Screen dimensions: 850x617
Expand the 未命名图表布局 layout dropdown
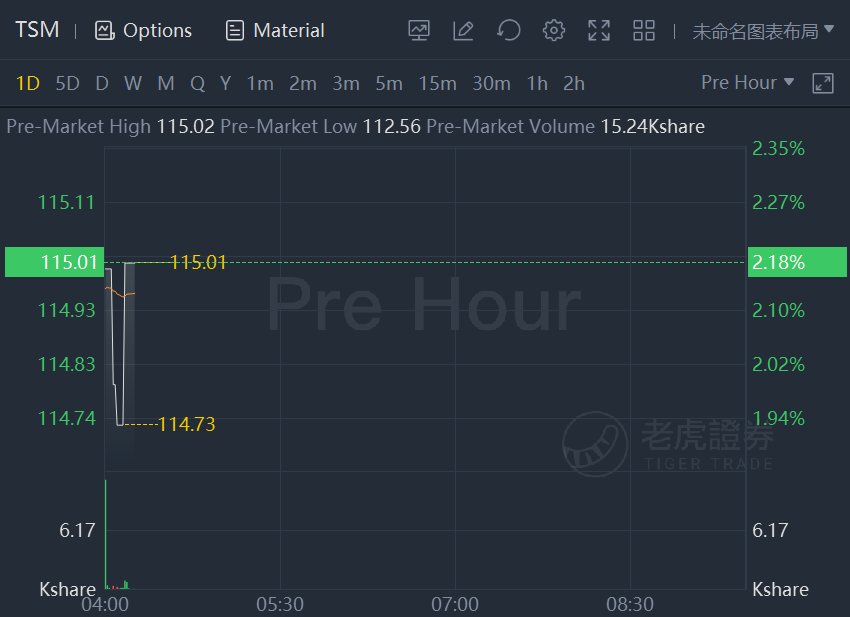click(763, 31)
